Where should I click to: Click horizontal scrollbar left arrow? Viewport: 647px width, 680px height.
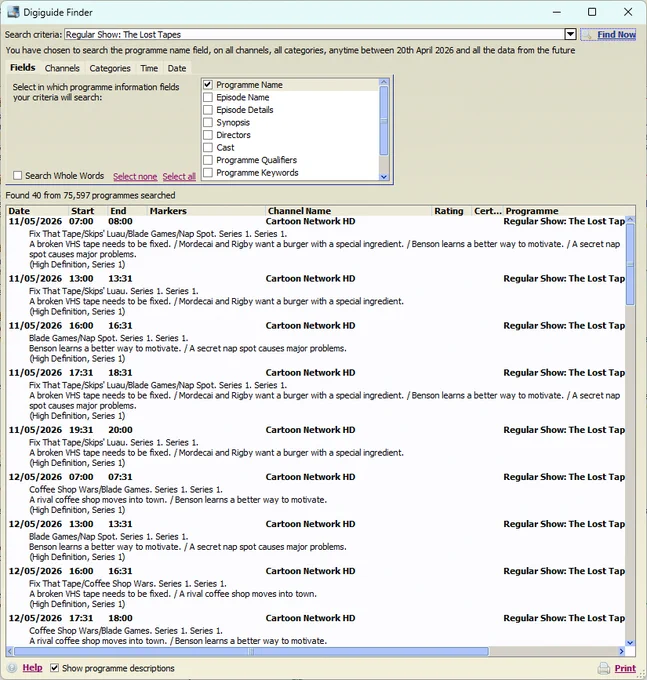coord(10,651)
